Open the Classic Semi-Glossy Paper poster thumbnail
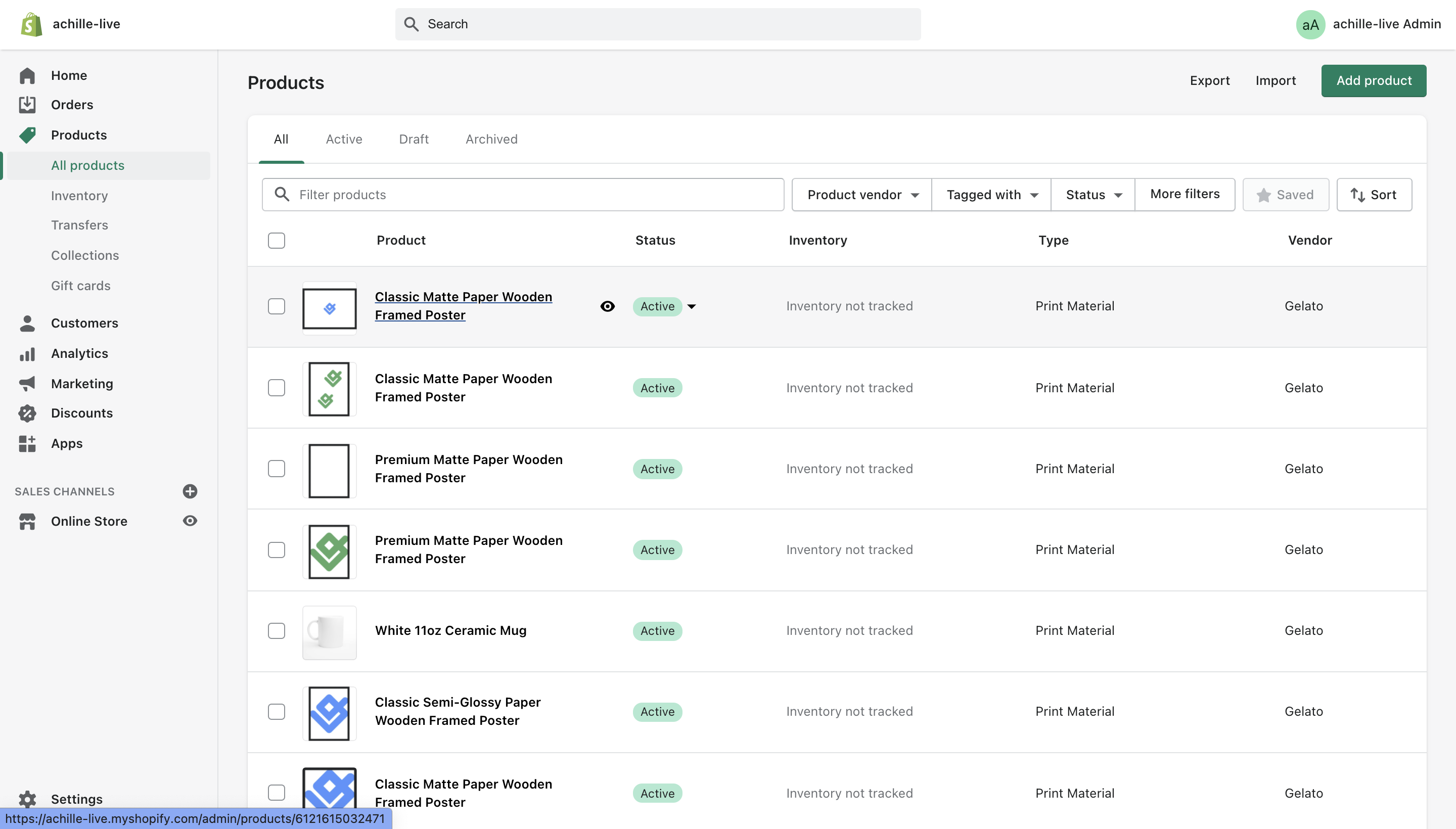Screen dimensions: 1456x829 pyautogui.click(x=329, y=713)
